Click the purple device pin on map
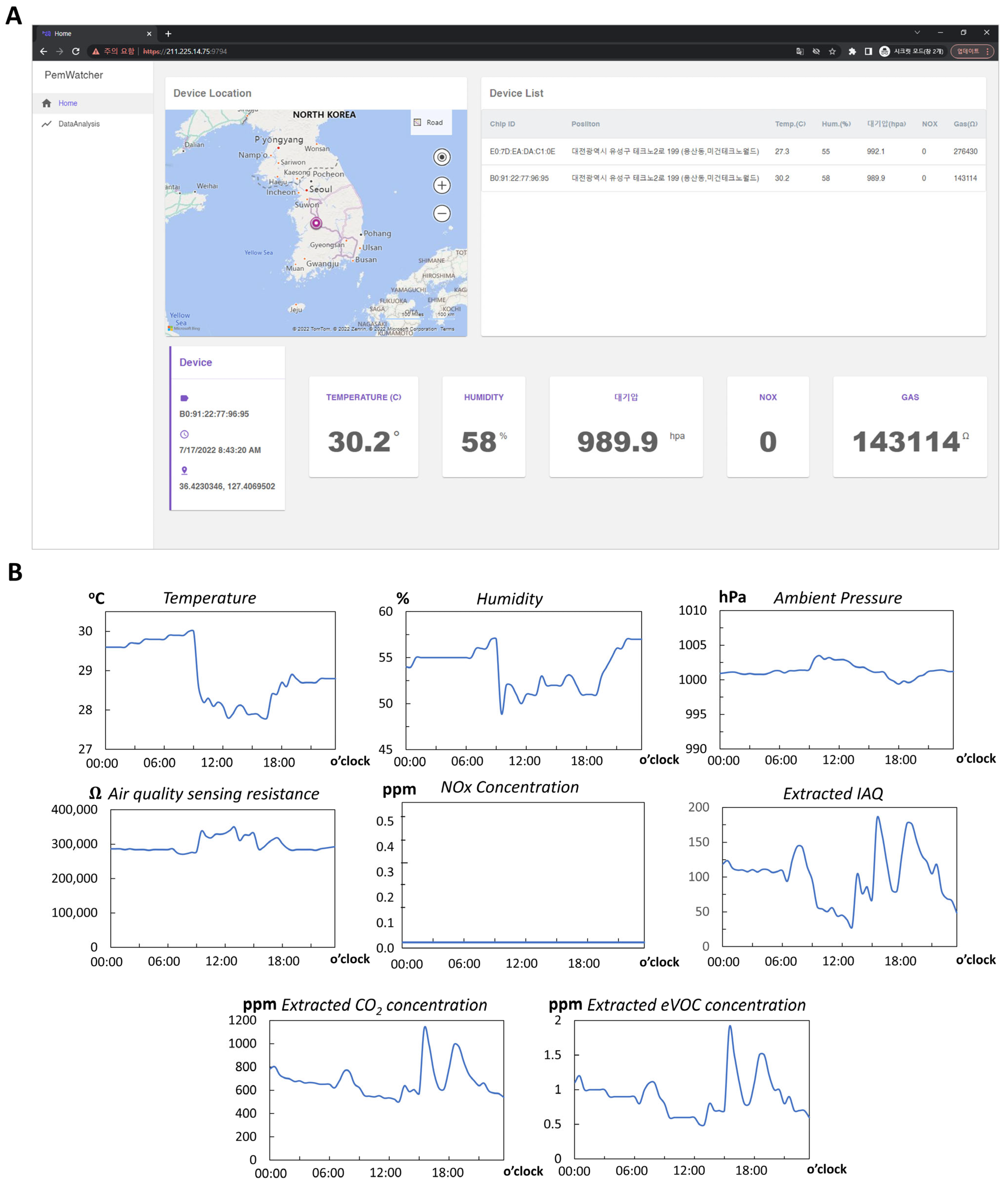This screenshot has height=1183, width=1008. [x=316, y=223]
